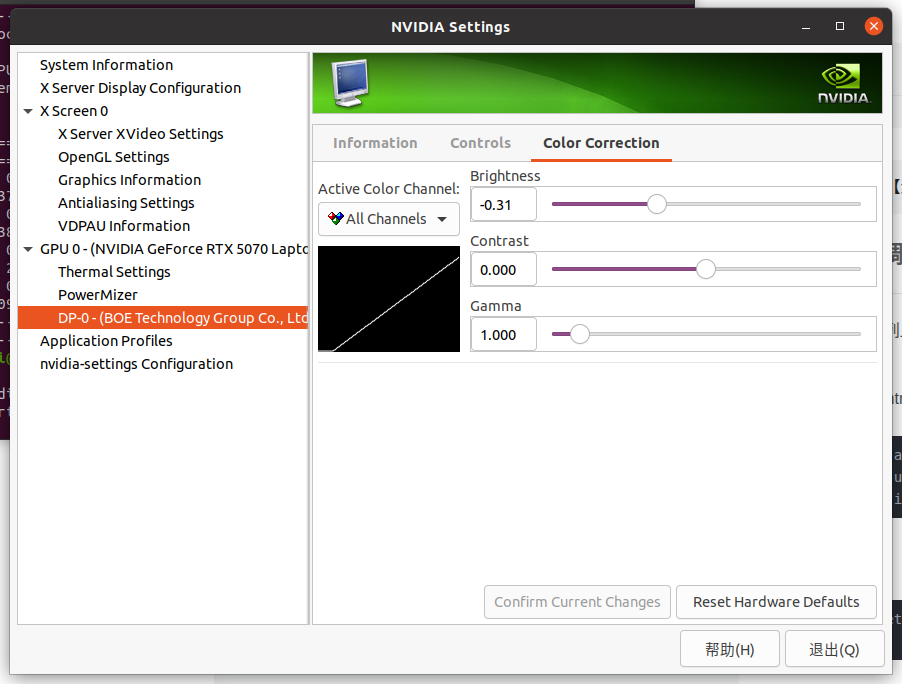Switch to the Information tab

point(375,143)
